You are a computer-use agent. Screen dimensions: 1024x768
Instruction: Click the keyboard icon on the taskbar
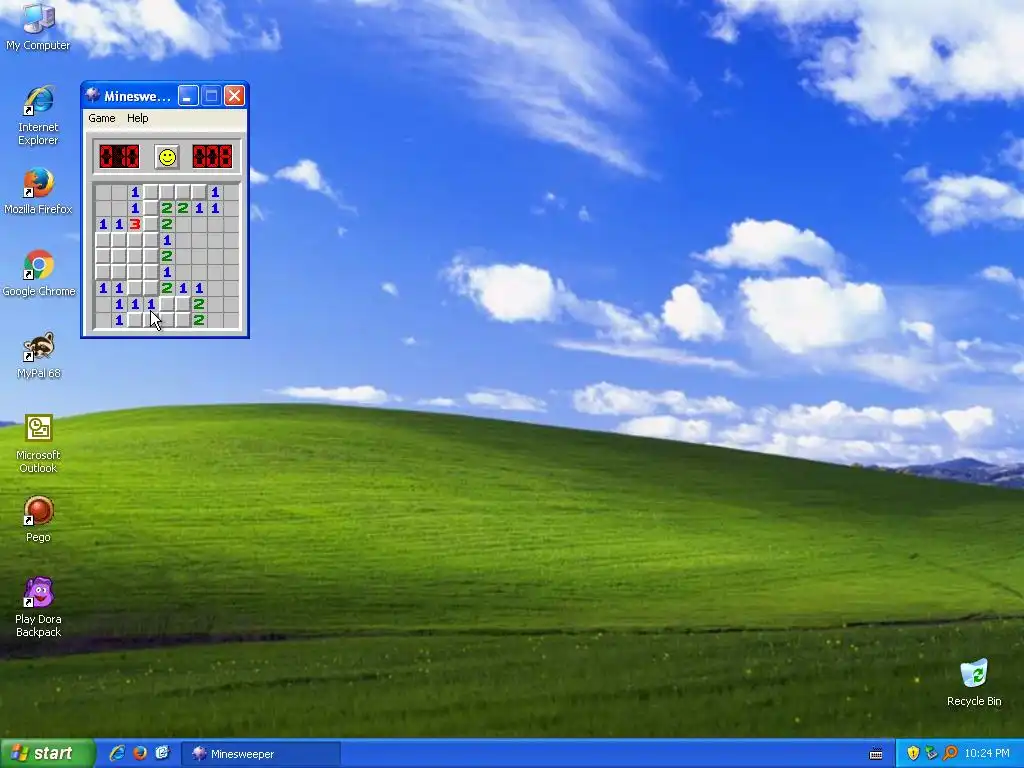pos(876,754)
